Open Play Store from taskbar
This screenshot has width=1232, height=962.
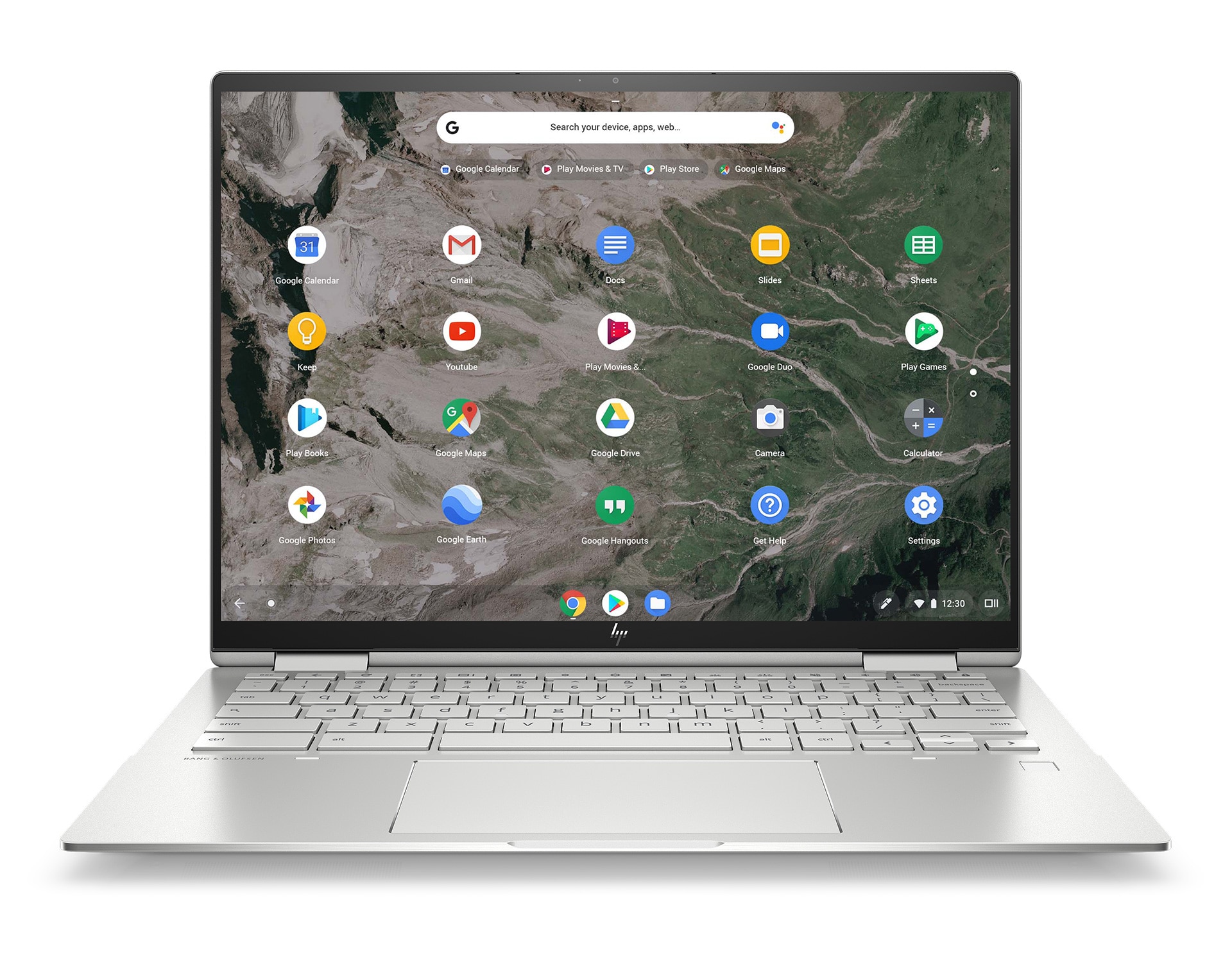(615, 602)
